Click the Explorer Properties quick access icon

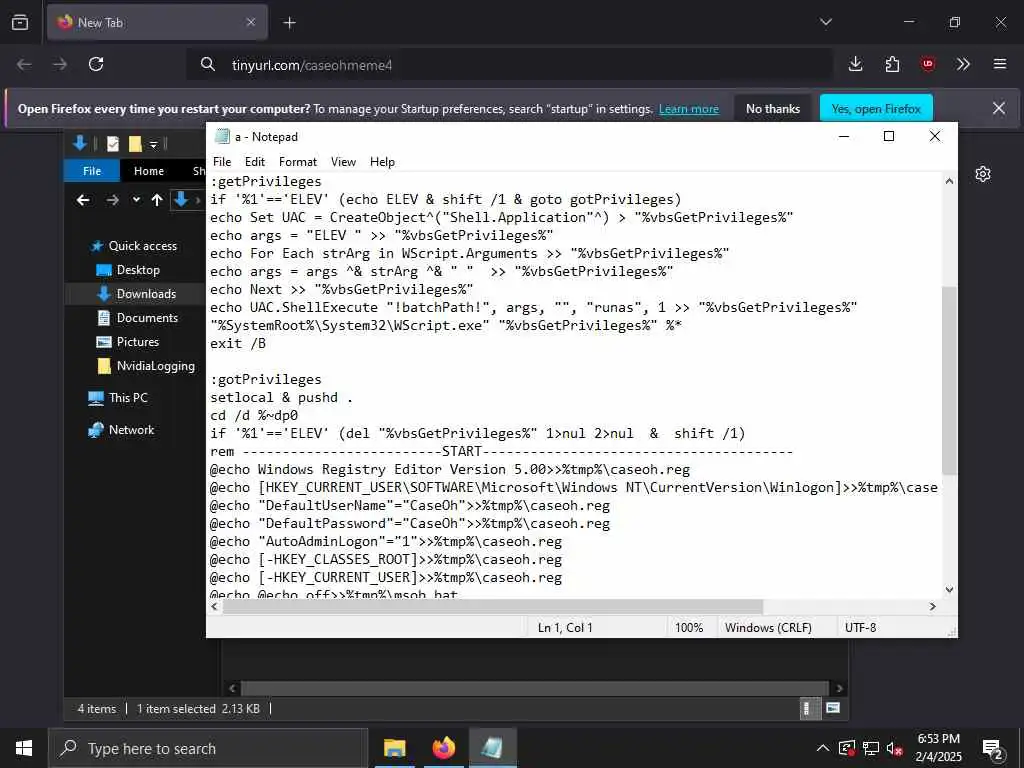113,144
